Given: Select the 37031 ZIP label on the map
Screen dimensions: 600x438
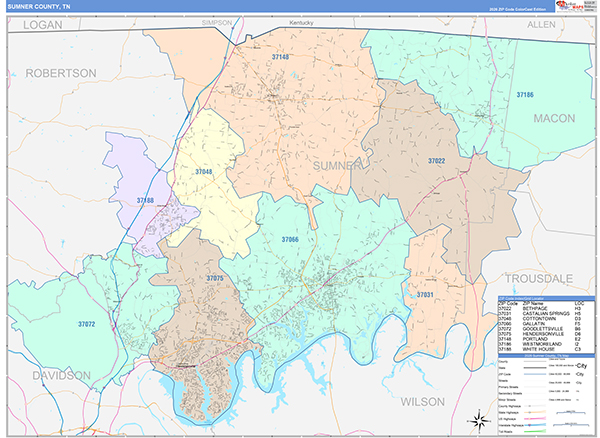Looking at the screenshot, I should pyautogui.click(x=425, y=295).
